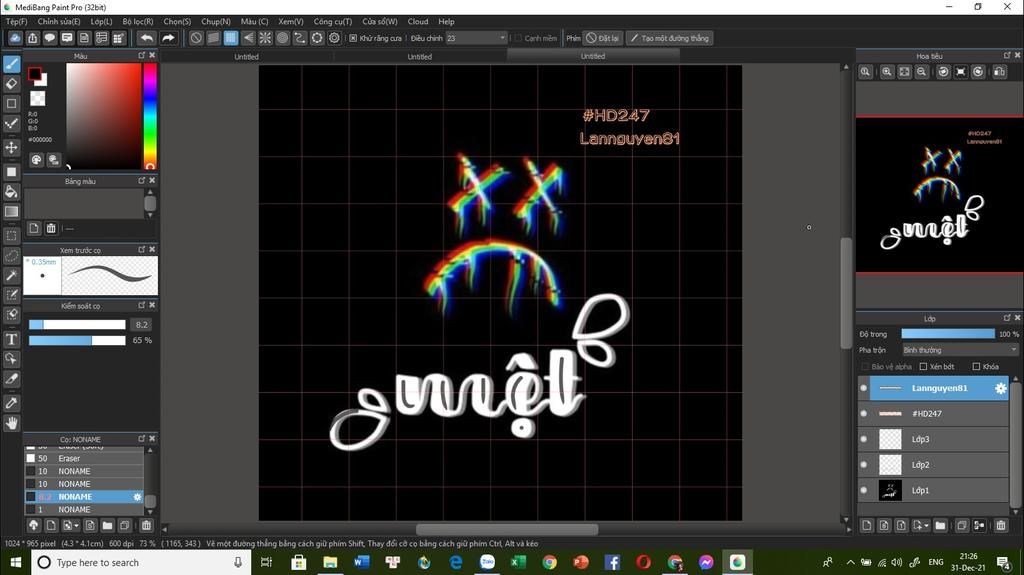Select the Magic Wand tool
The width and height of the screenshot is (1024, 575).
(11, 275)
